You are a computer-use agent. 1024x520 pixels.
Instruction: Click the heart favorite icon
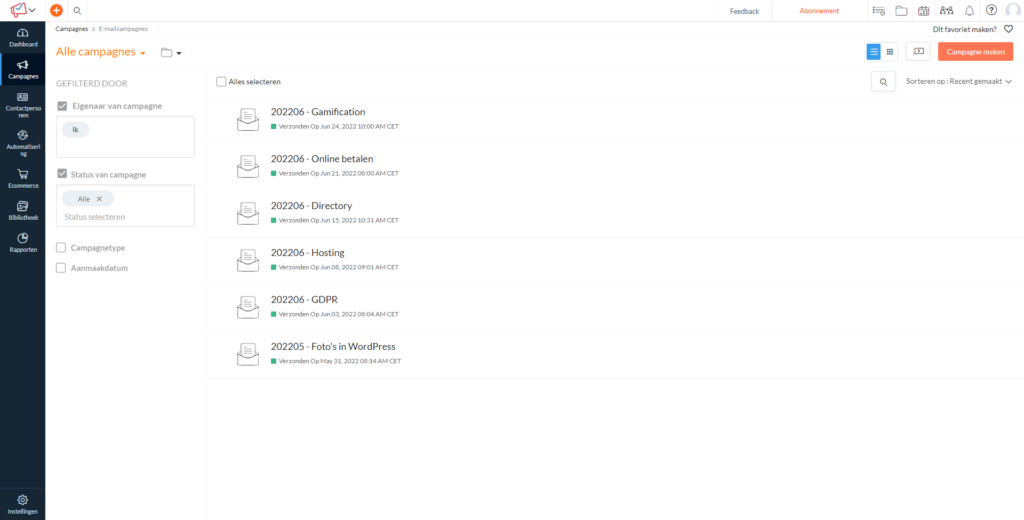tap(1008, 29)
